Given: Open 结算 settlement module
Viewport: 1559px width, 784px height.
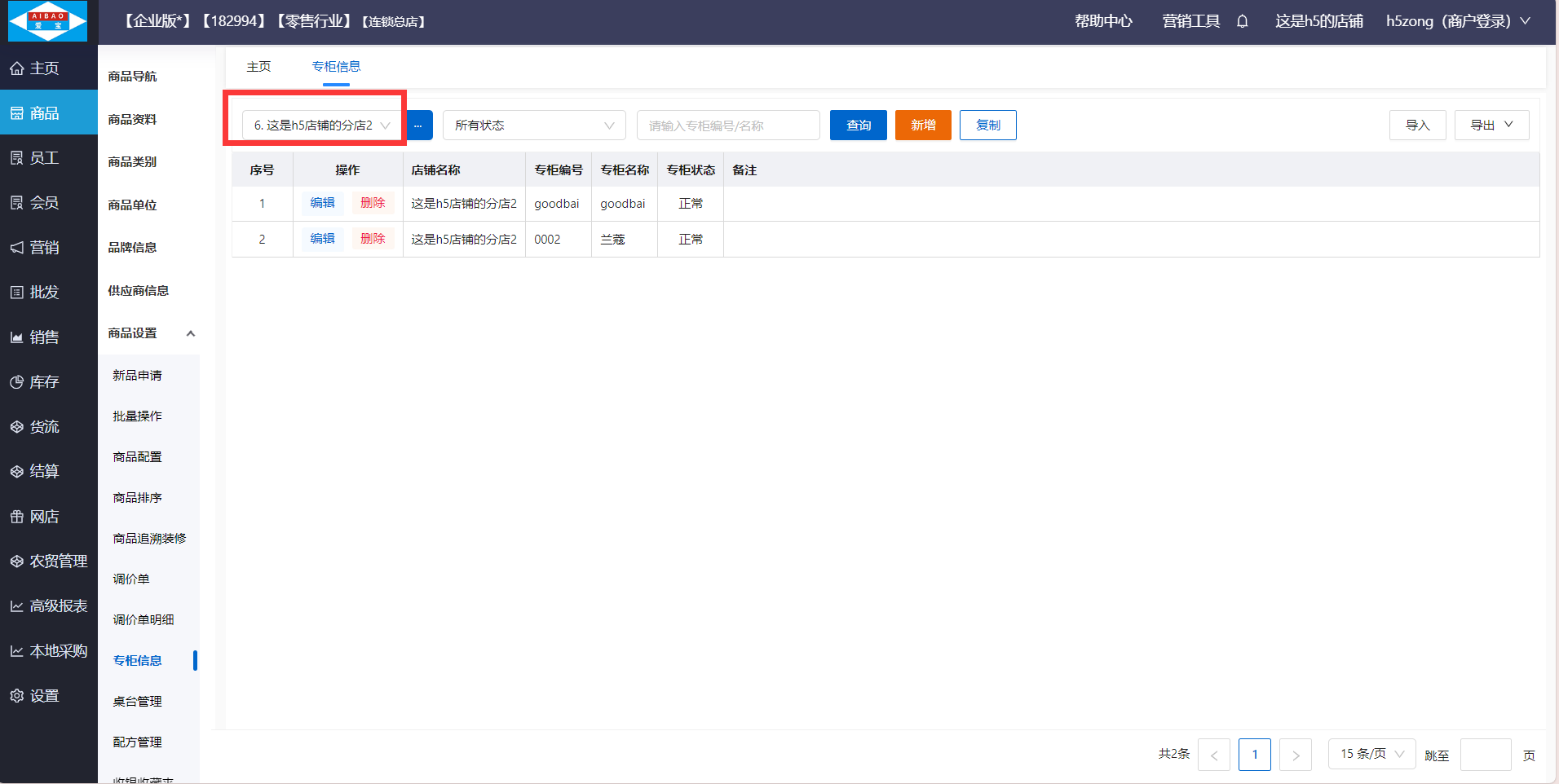Looking at the screenshot, I should (48, 472).
